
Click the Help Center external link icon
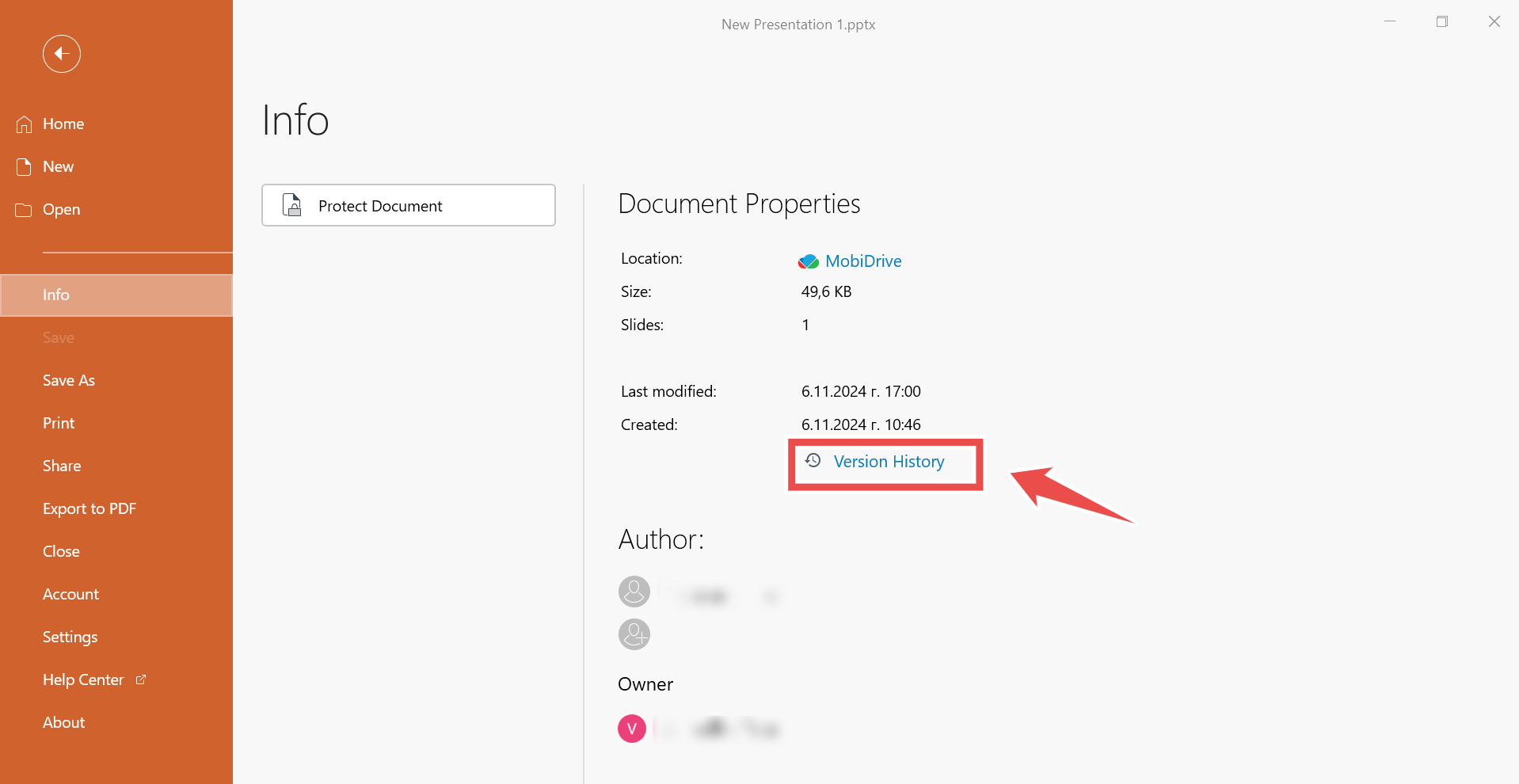[141, 679]
